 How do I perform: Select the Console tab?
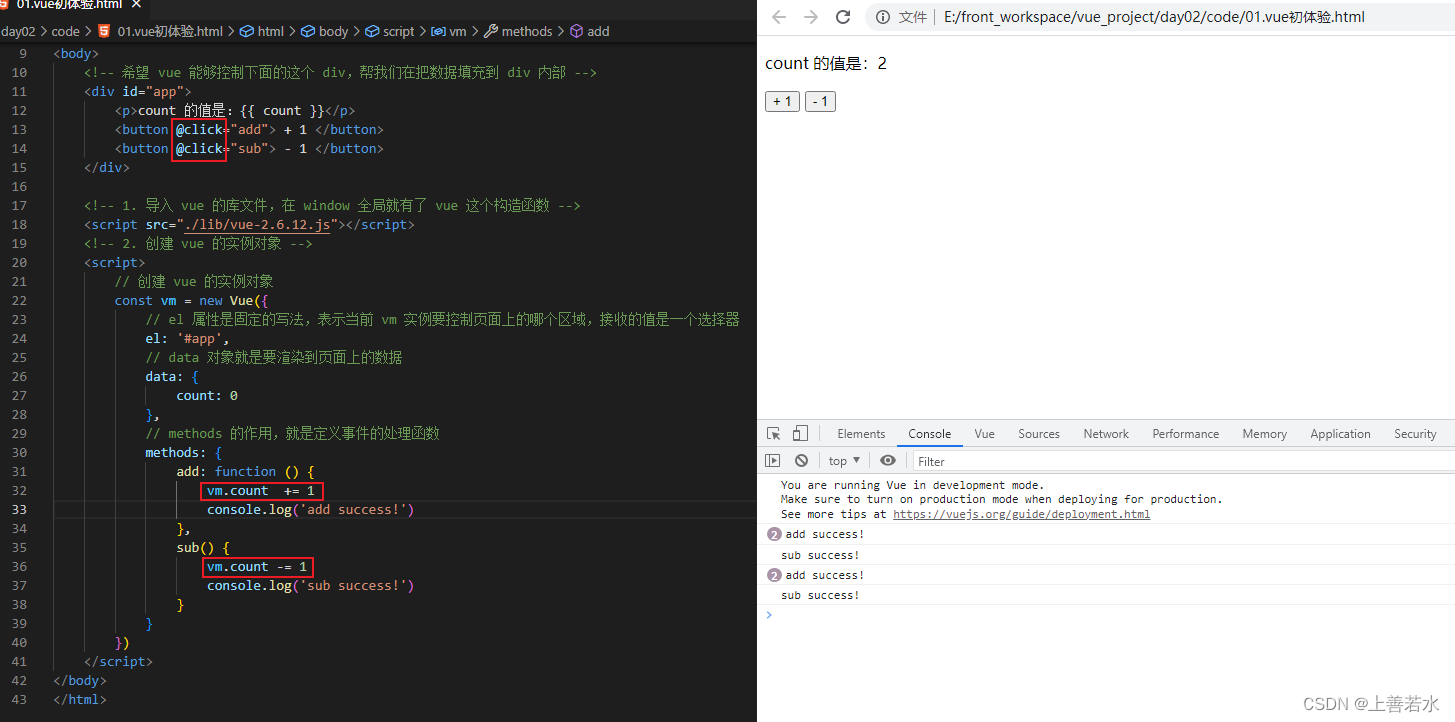(x=930, y=434)
